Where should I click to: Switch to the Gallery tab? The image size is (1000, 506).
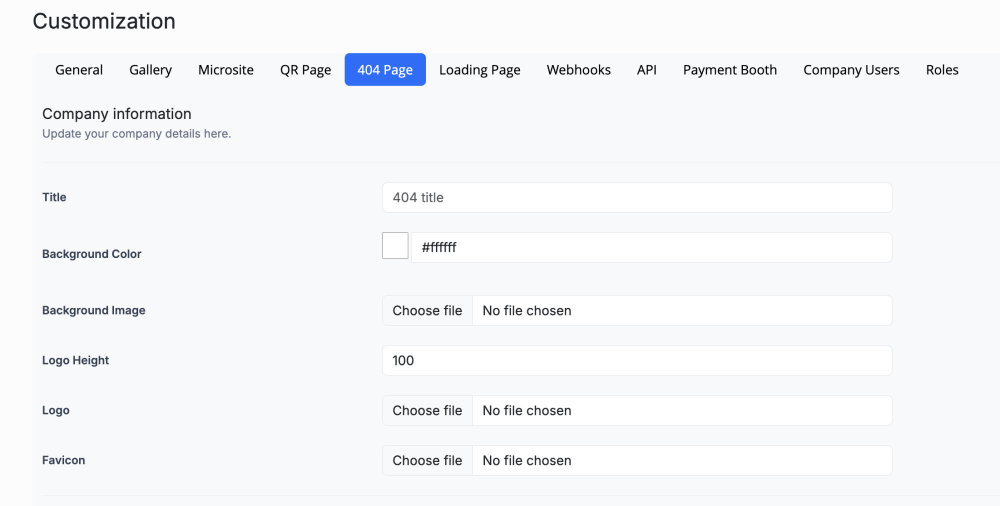point(150,70)
